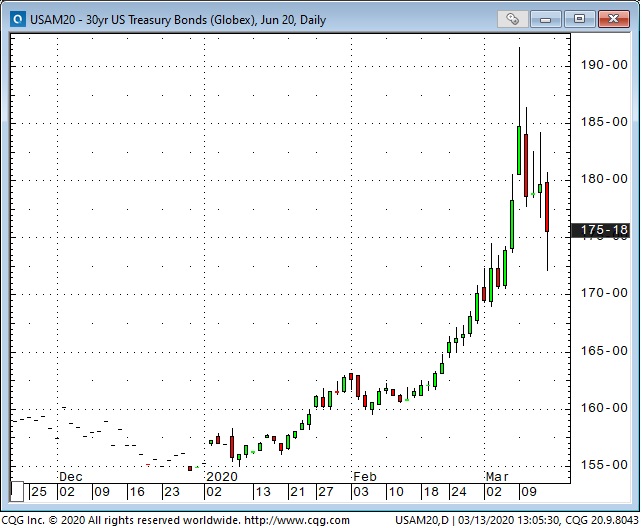
Task: Click the date label 25 on time axis
Action: coord(39,492)
